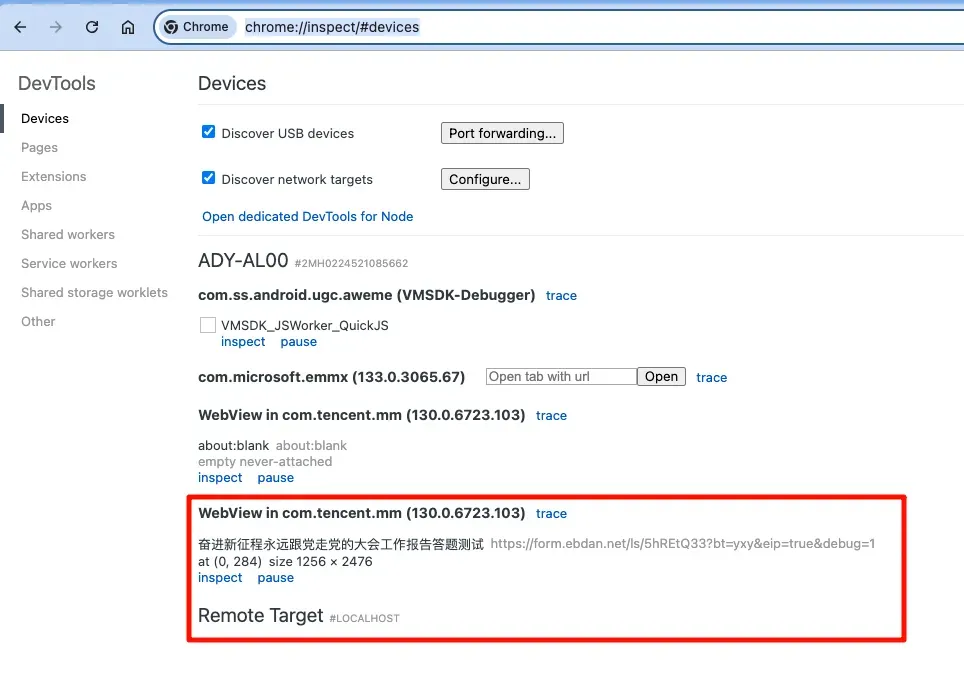Click the empty never-attached status text
The image size is (964, 675).
pos(265,462)
